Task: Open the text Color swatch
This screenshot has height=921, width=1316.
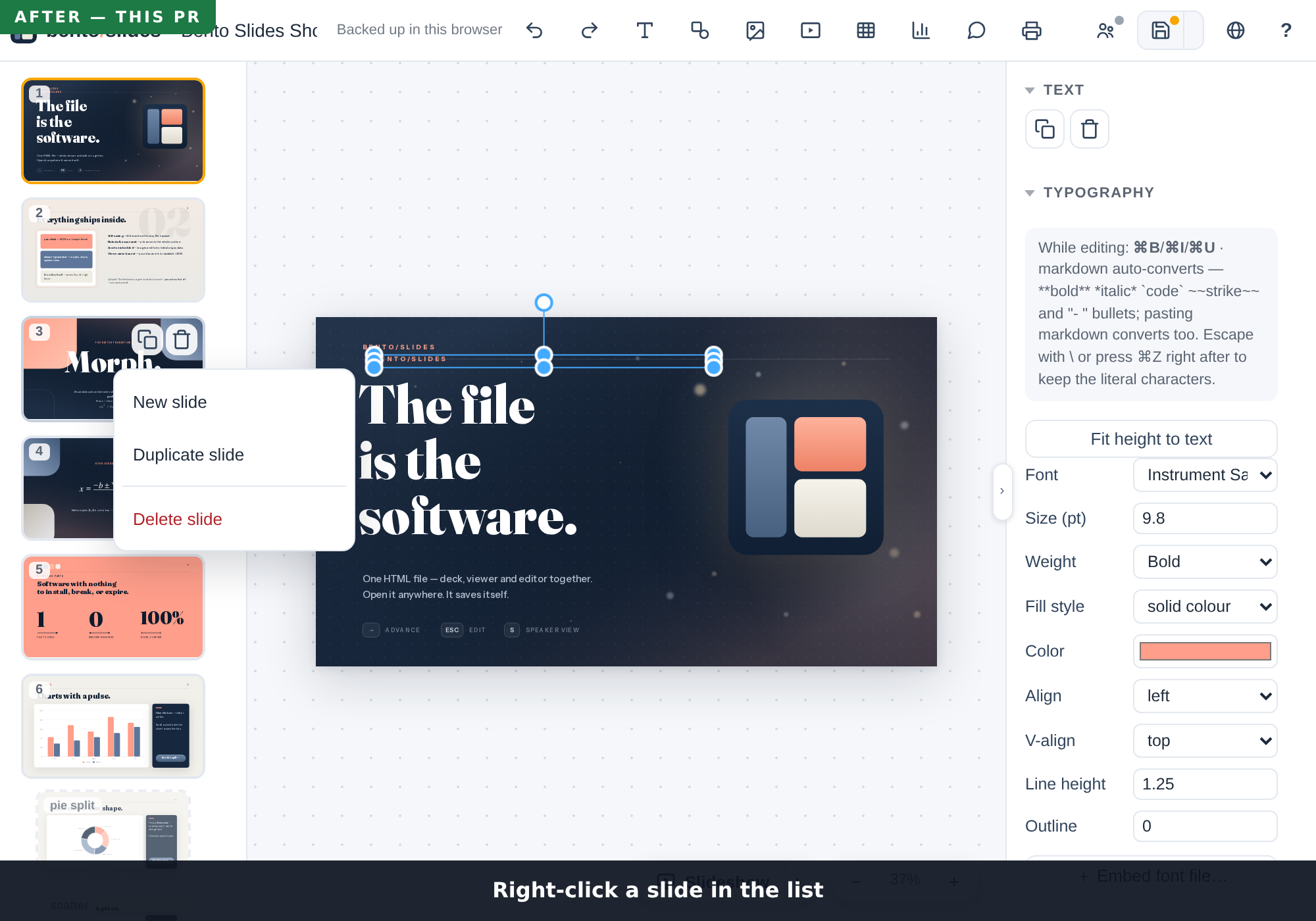Action: [x=1205, y=651]
